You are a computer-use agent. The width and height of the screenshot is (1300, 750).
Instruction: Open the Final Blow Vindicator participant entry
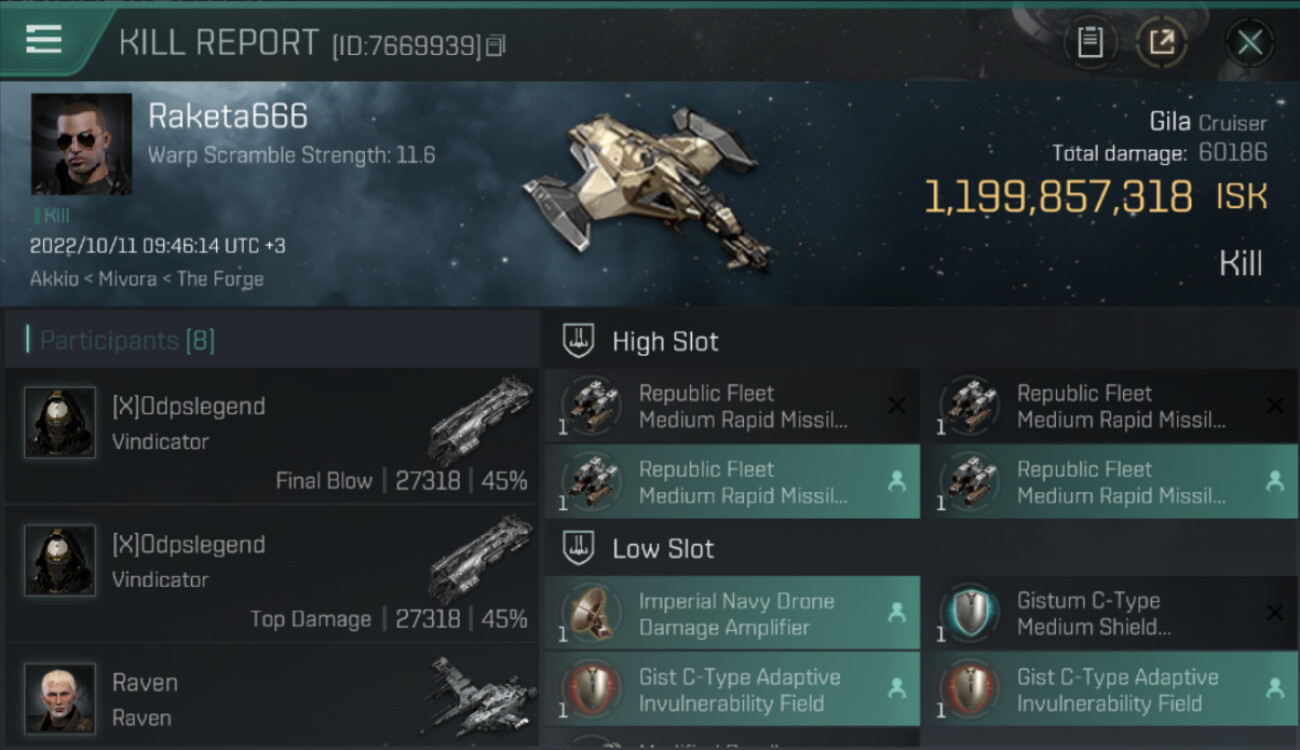pos(272,435)
